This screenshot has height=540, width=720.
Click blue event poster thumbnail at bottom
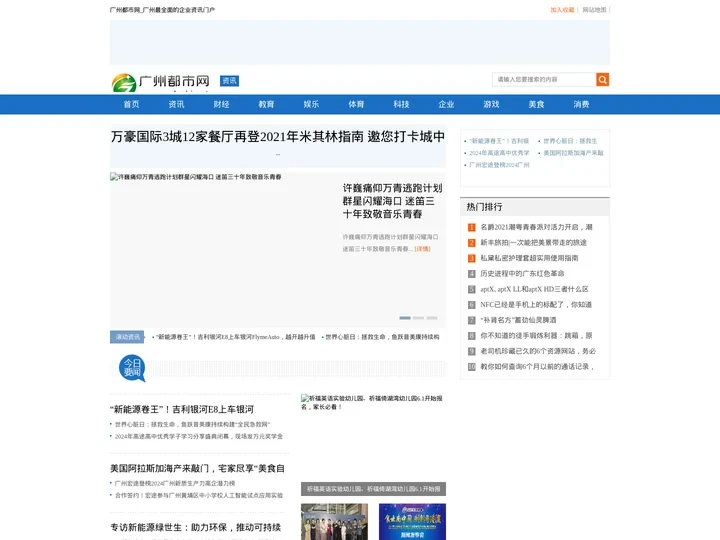click(x=412, y=522)
